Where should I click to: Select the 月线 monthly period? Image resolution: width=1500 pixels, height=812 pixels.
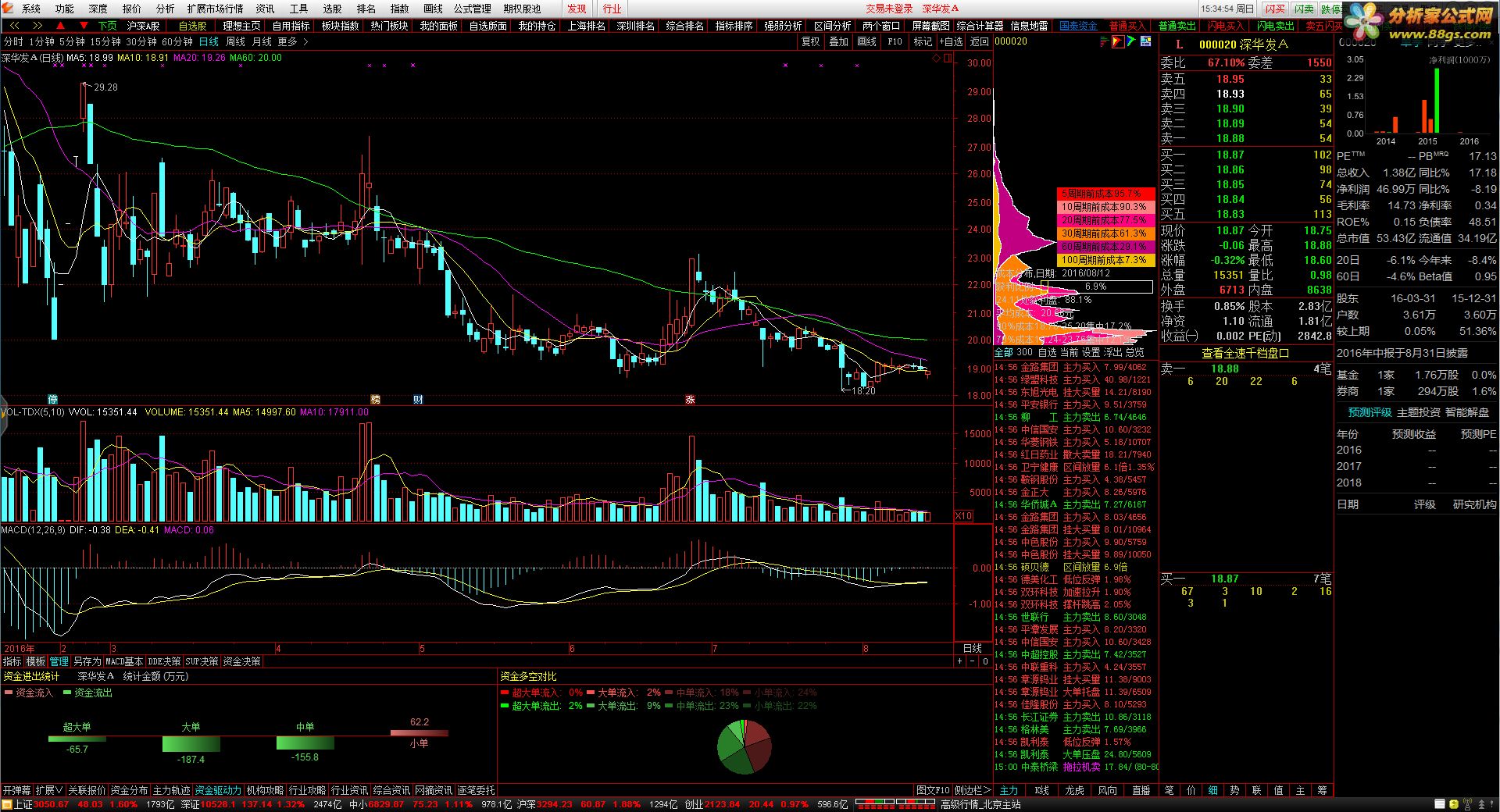point(262,41)
